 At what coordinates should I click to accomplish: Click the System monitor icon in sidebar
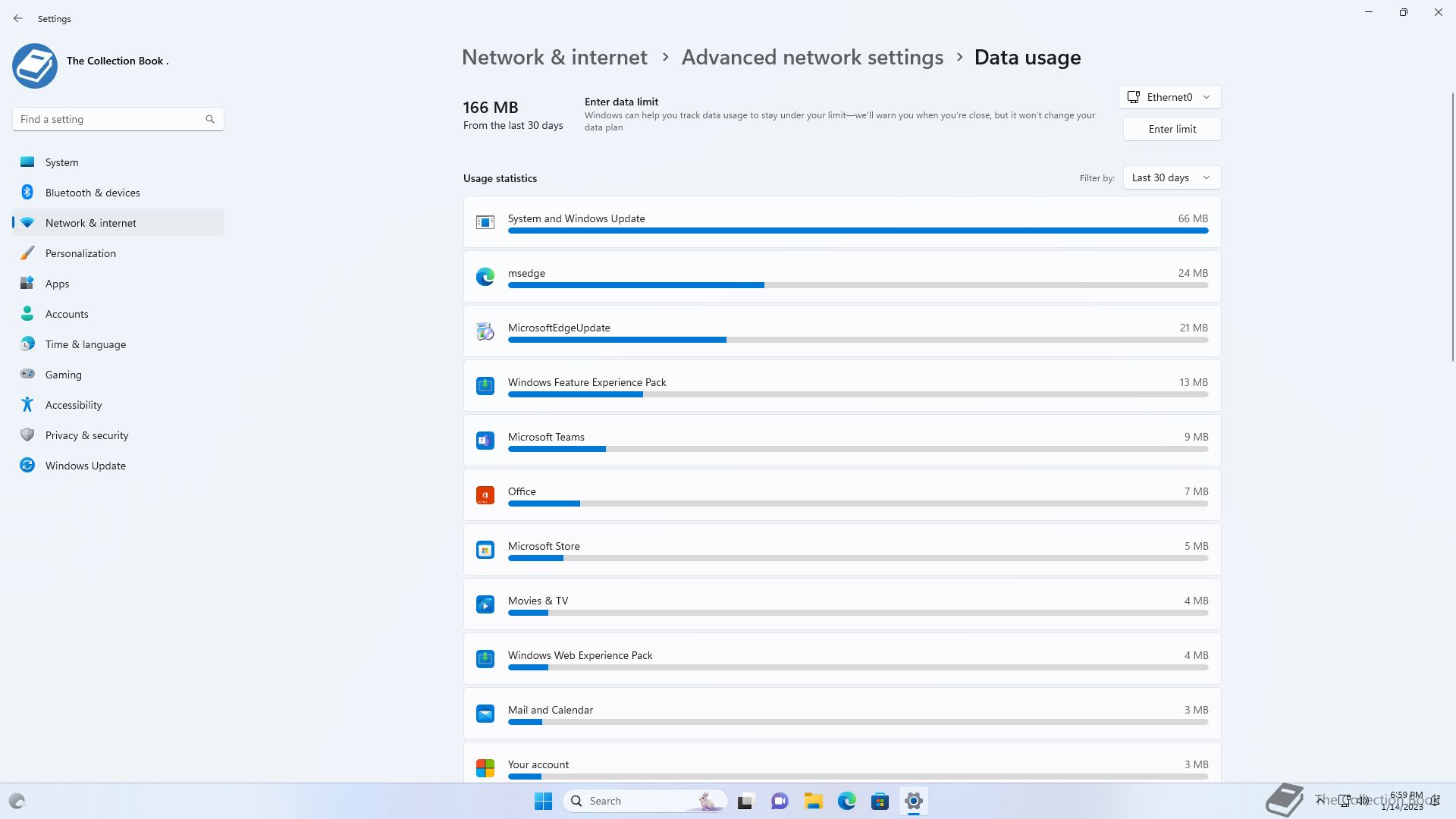point(27,162)
